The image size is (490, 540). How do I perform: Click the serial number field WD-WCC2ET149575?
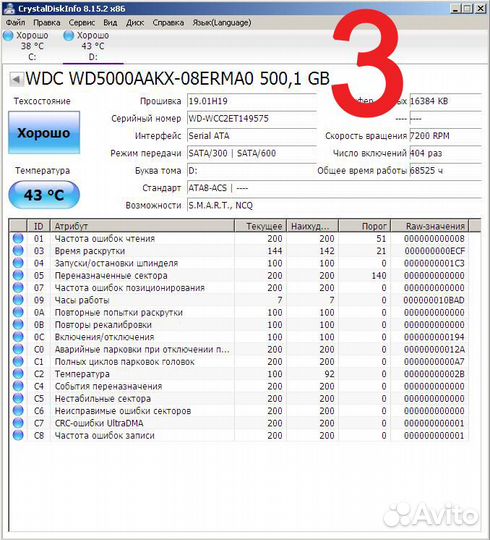point(252,119)
